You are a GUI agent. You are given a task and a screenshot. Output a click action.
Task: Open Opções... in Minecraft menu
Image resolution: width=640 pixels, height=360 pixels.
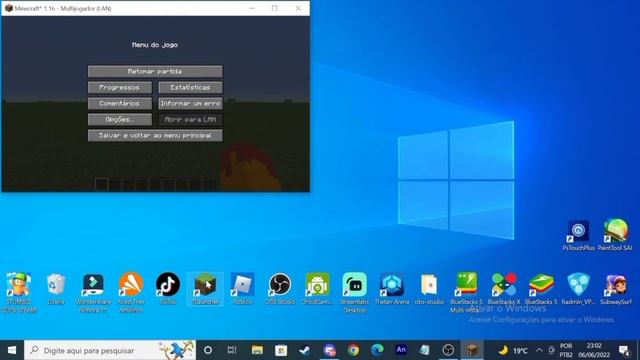point(120,120)
